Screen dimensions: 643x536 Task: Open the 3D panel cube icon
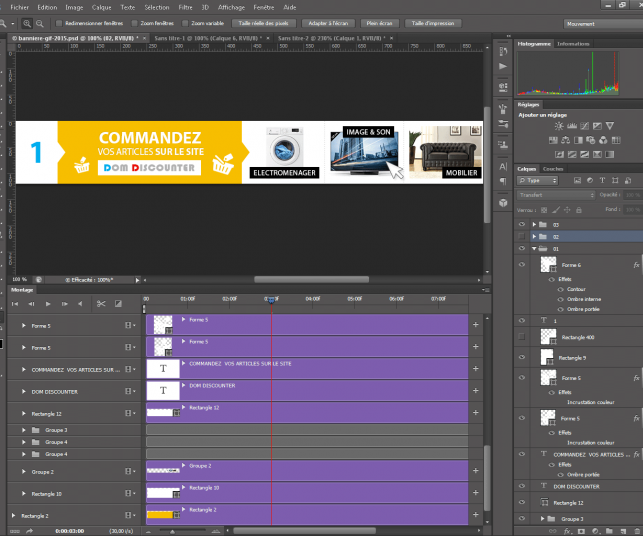501,202
